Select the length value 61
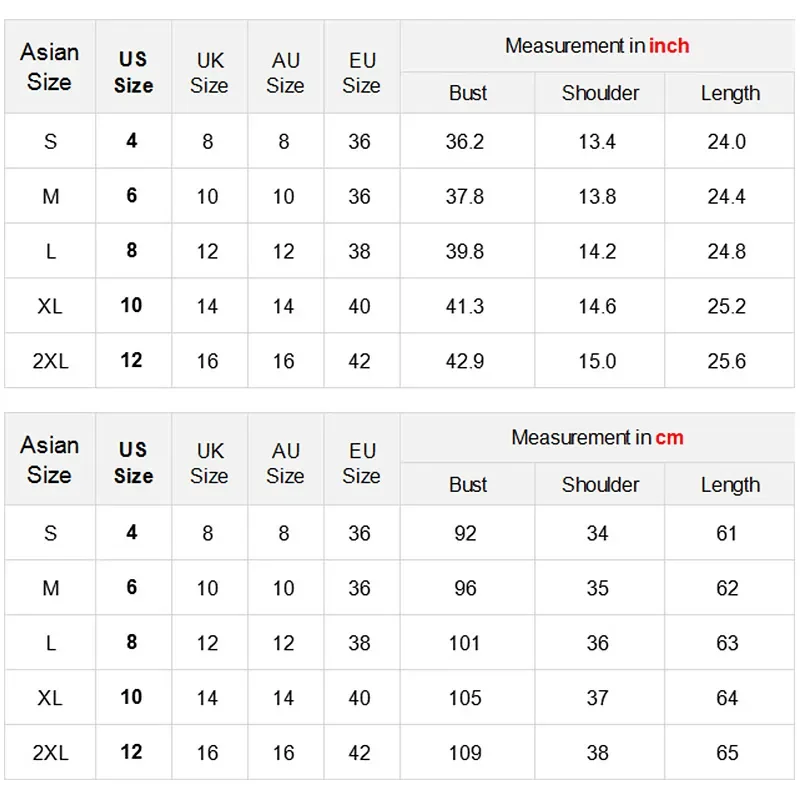The height and width of the screenshot is (800, 800). [x=727, y=534]
